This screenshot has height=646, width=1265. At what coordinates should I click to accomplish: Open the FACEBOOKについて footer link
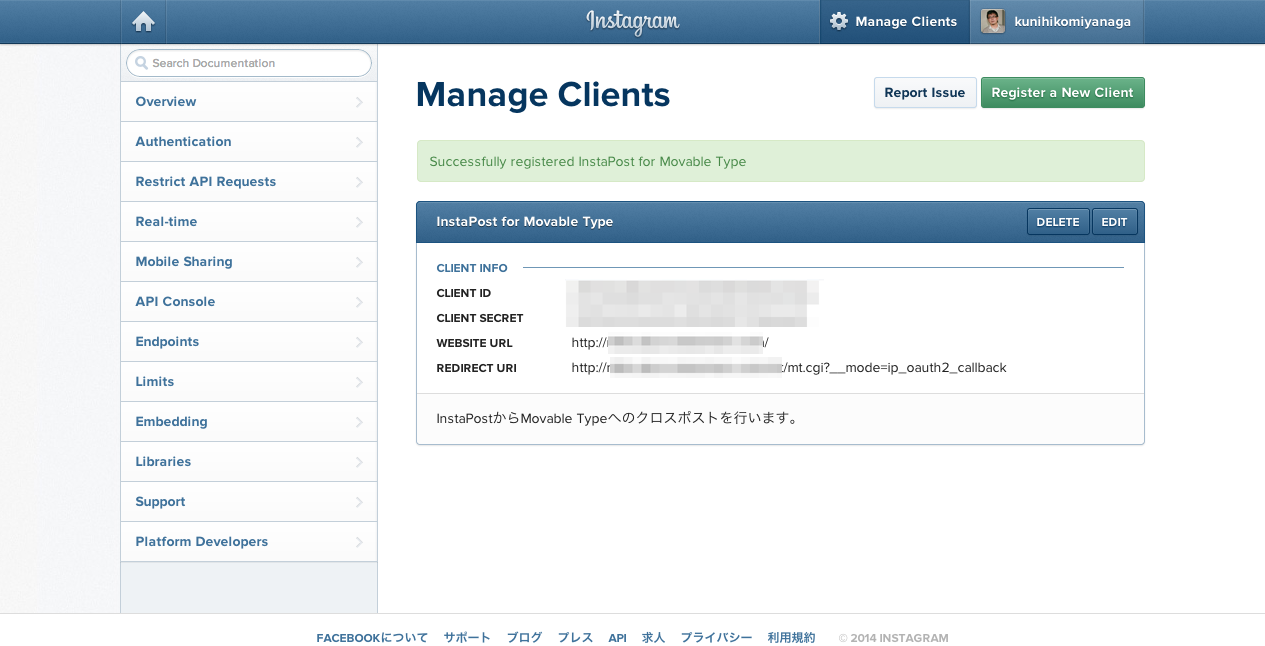372,638
